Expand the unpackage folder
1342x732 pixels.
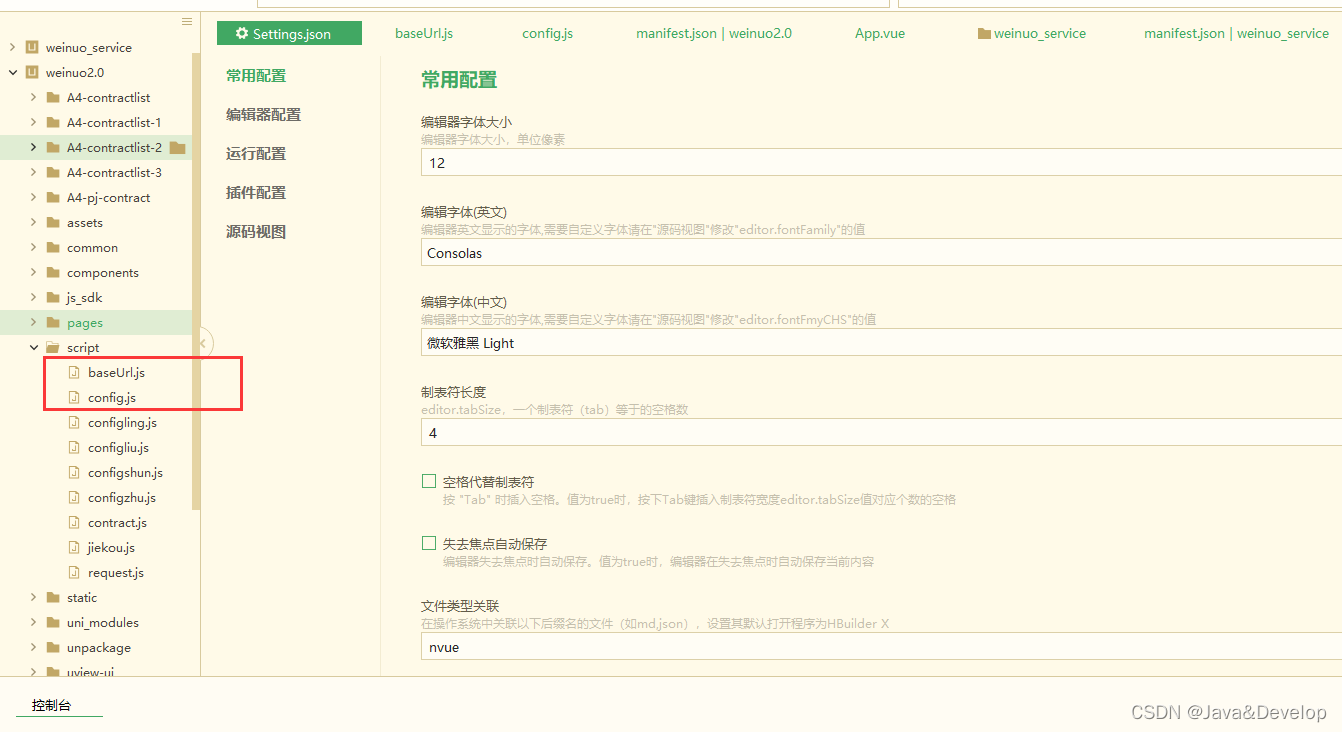click(33, 647)
